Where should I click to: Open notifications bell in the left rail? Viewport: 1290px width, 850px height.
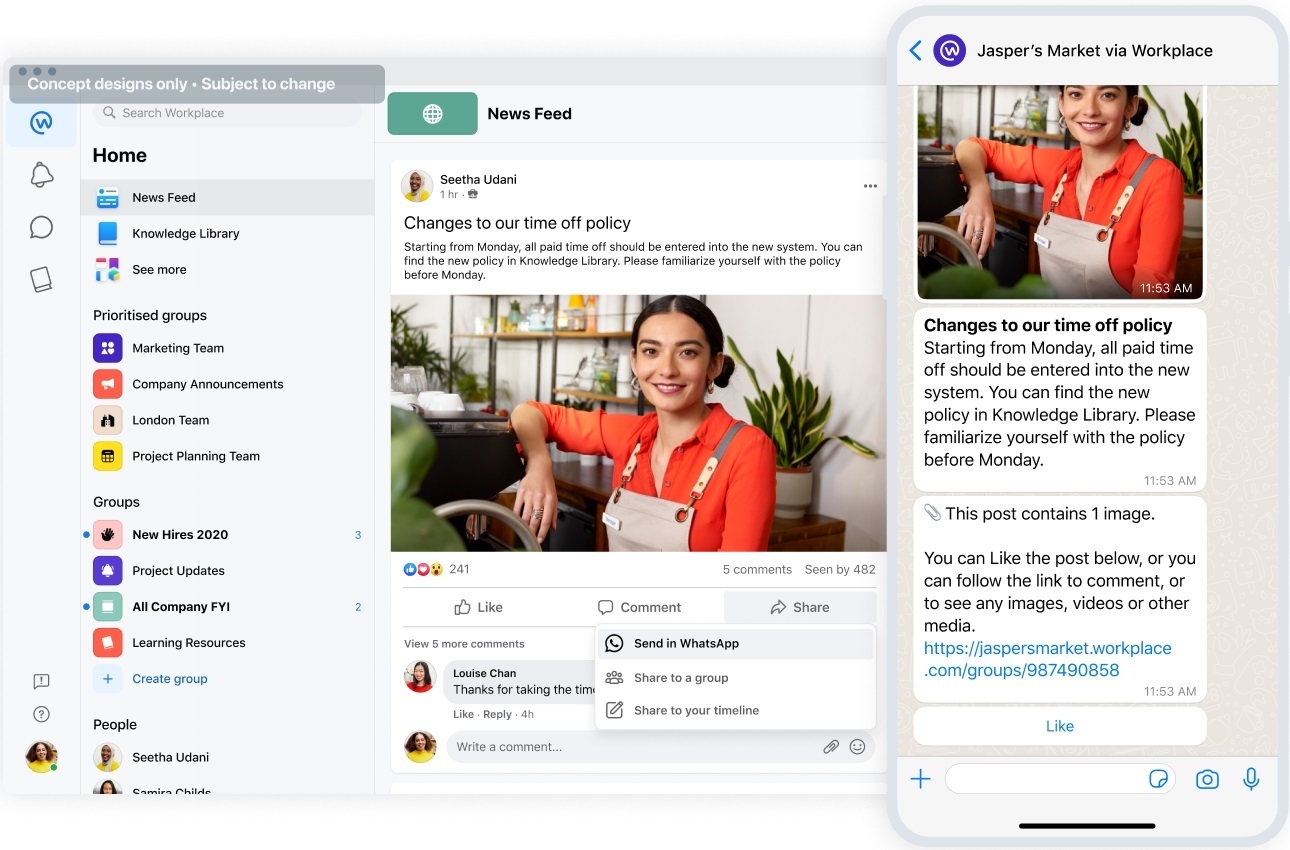pyautogui.click(x=41, y=175)
